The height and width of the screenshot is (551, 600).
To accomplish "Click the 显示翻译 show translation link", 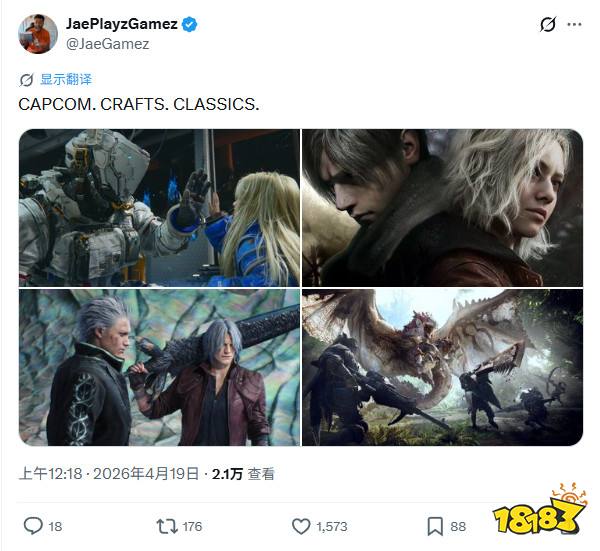I will [x=66, y=80].
